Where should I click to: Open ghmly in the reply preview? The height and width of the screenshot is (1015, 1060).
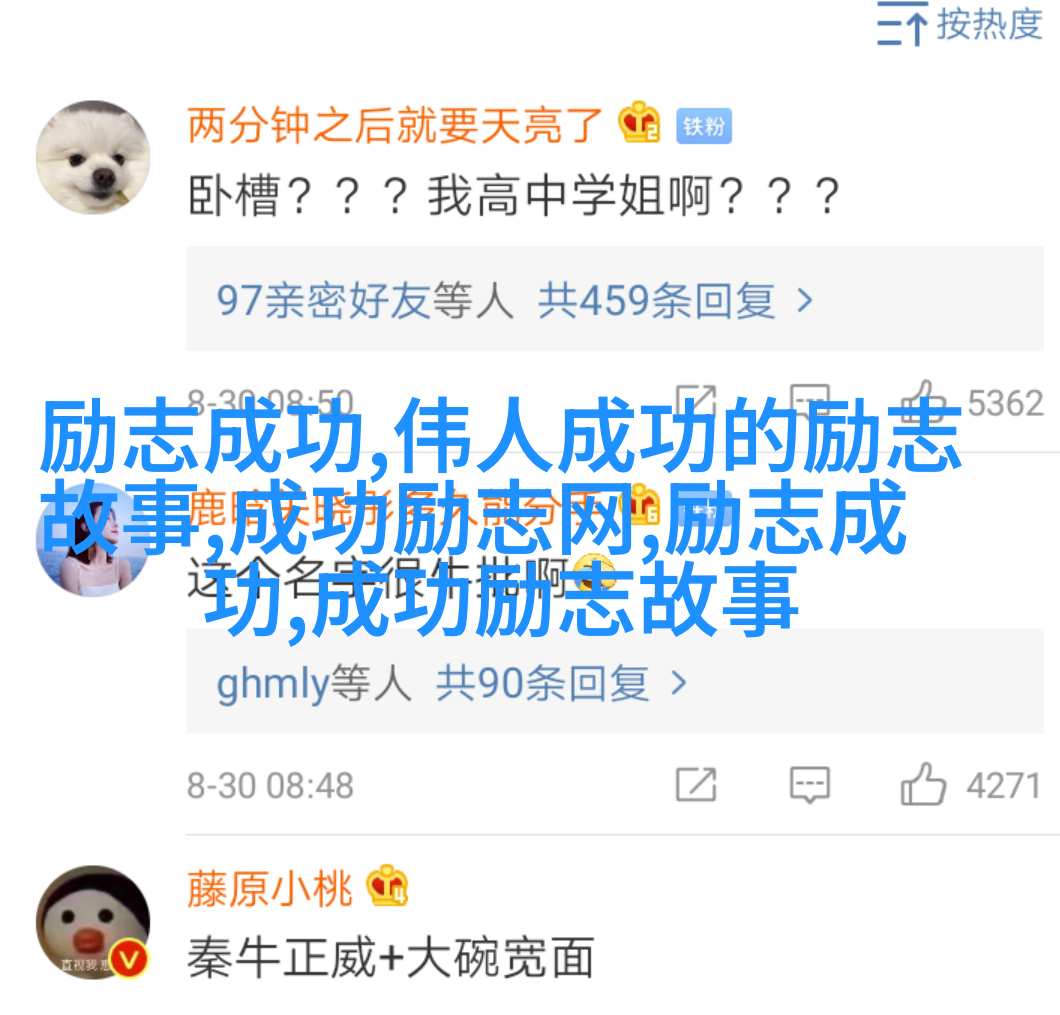tap(272, 683)
